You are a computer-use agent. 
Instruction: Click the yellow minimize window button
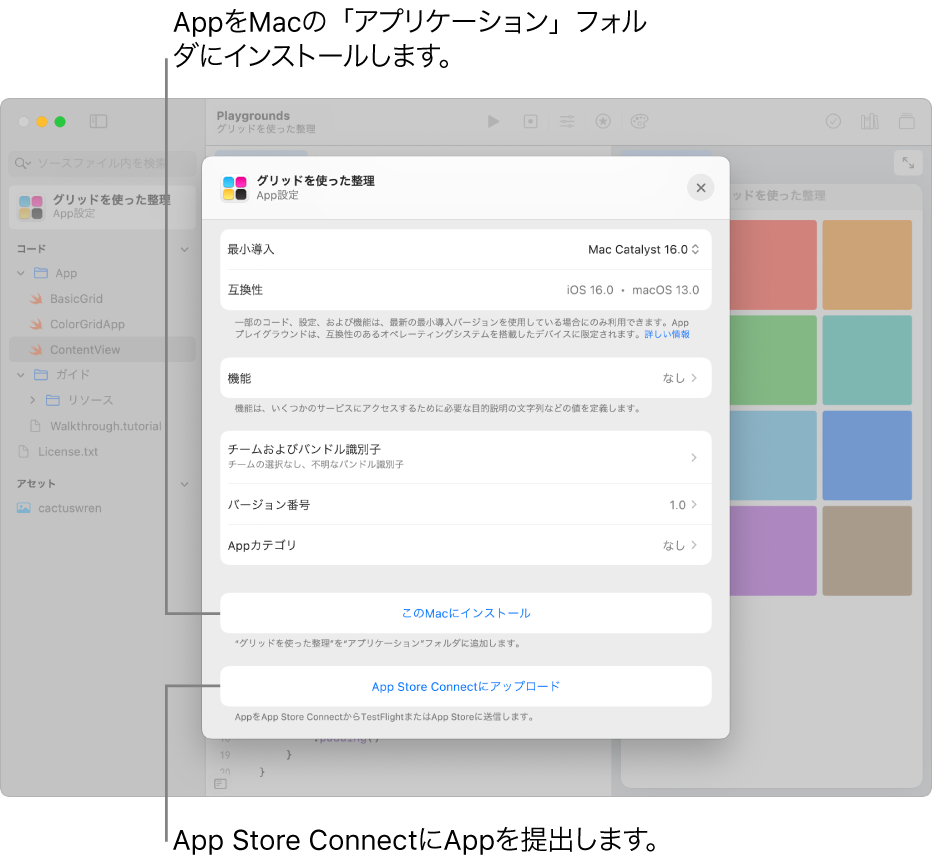coord(42,122)
